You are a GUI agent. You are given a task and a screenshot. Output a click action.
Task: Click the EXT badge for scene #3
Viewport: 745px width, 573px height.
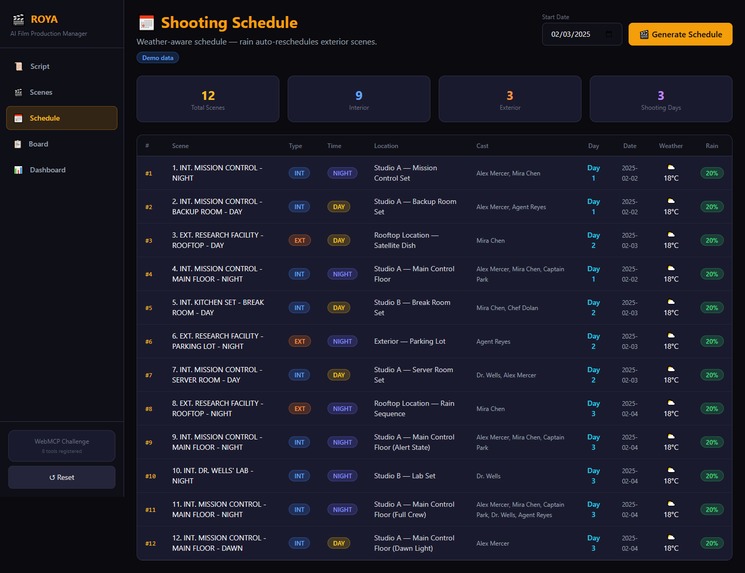[x=300, y=240]
